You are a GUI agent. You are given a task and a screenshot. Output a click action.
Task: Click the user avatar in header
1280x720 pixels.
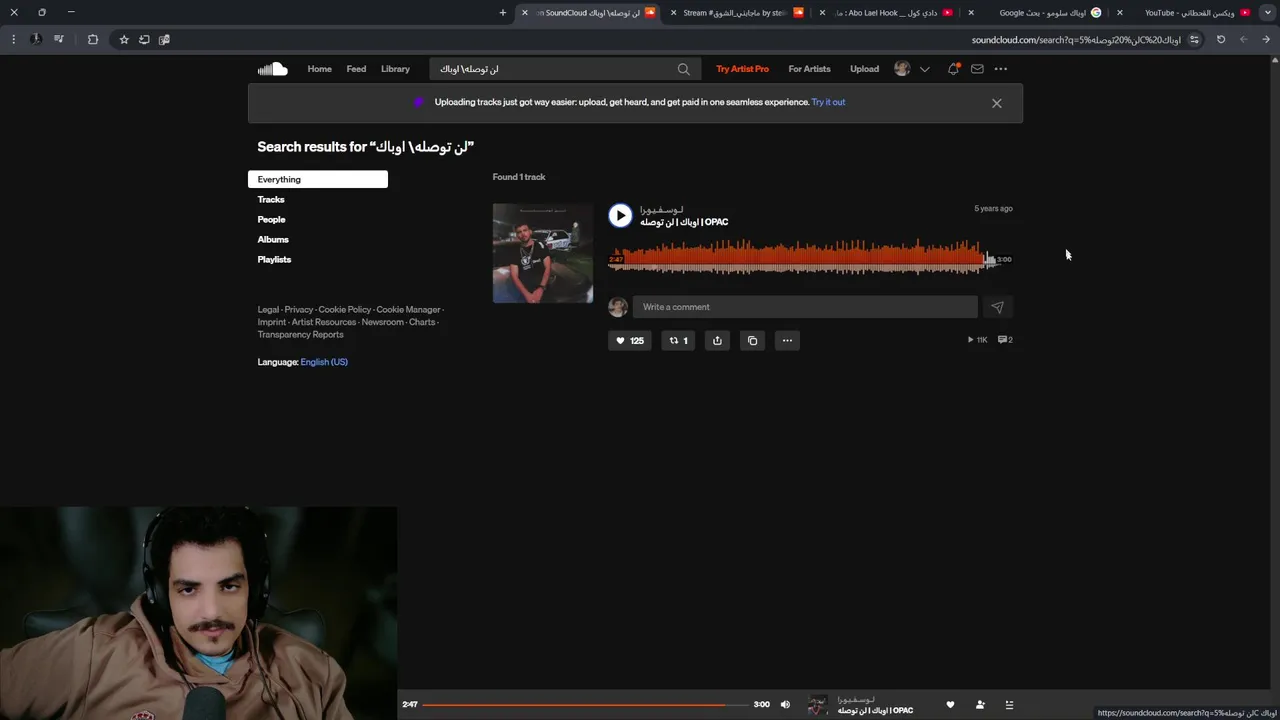point(902,69)
